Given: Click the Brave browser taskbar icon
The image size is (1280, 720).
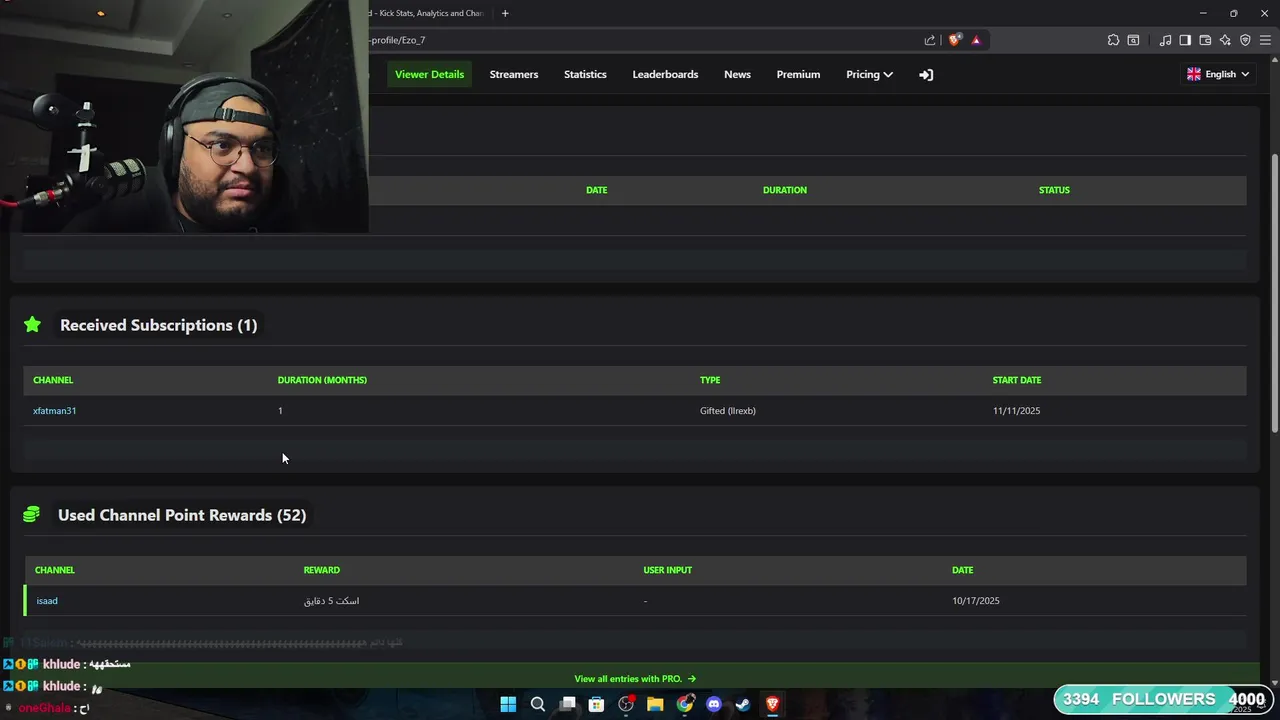Looking at the screenshot, I should point(772,704).
